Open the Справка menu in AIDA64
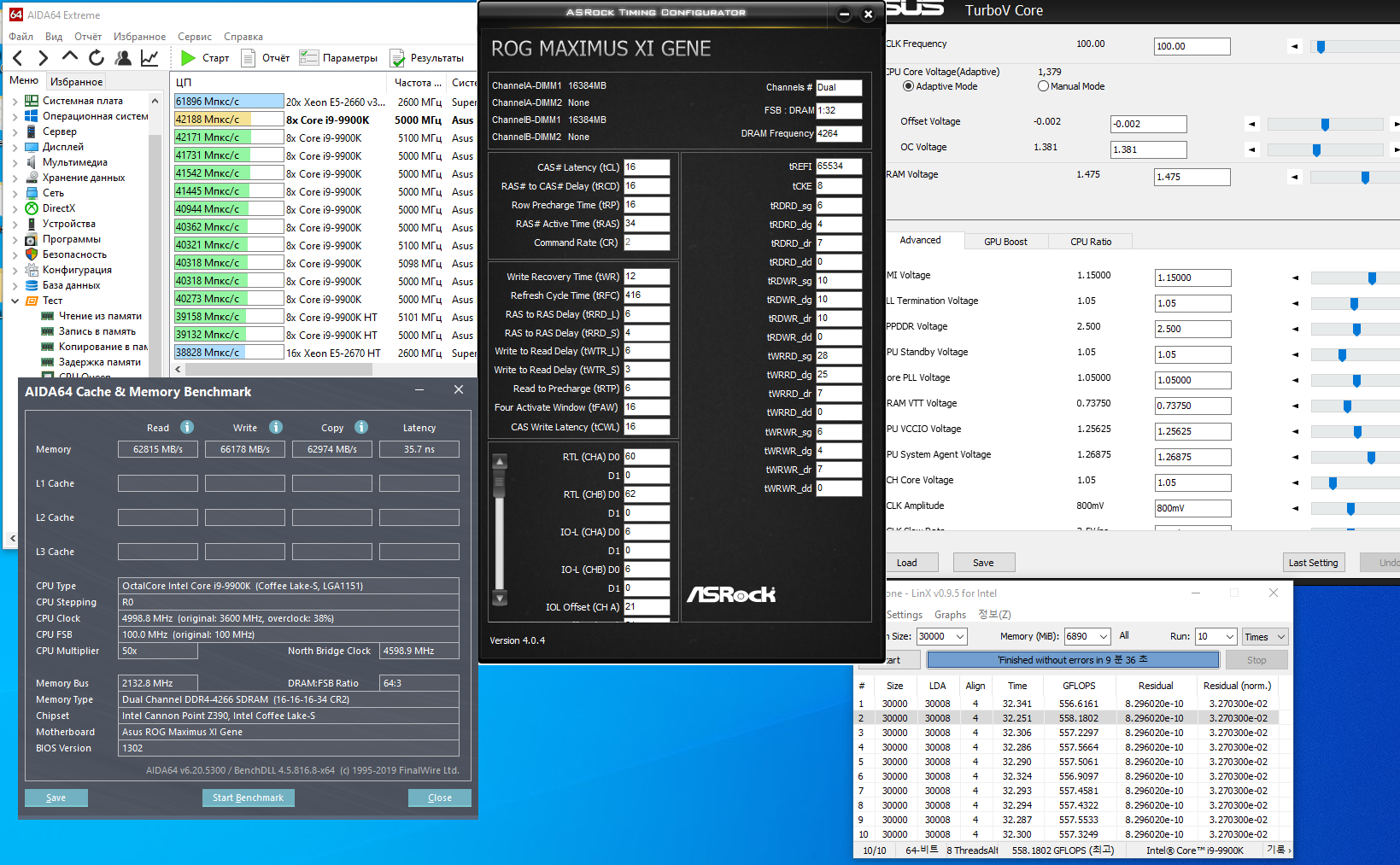Viewport: 1400px width, 865px height. (243, 37)
